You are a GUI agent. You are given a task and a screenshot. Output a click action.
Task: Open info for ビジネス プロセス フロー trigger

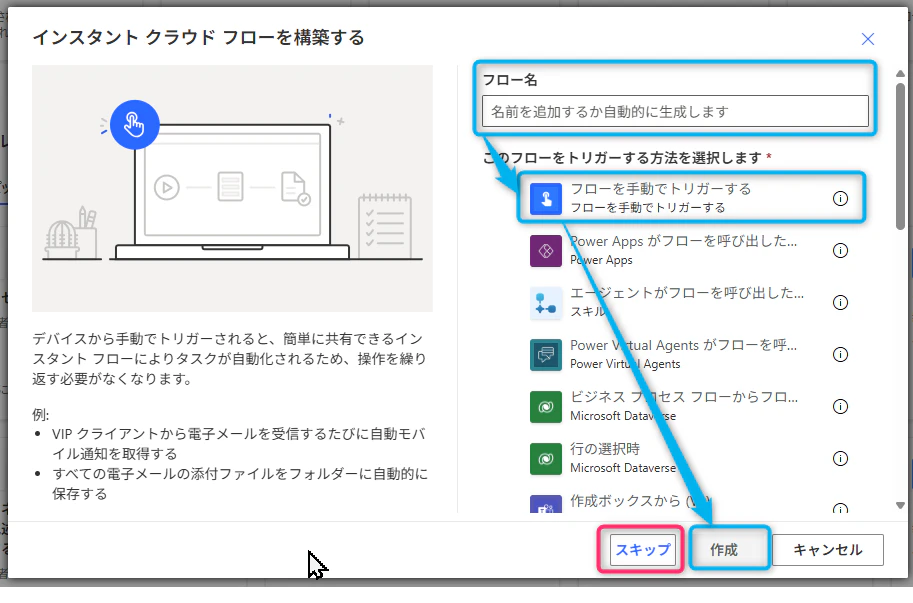tap(840, 406)
